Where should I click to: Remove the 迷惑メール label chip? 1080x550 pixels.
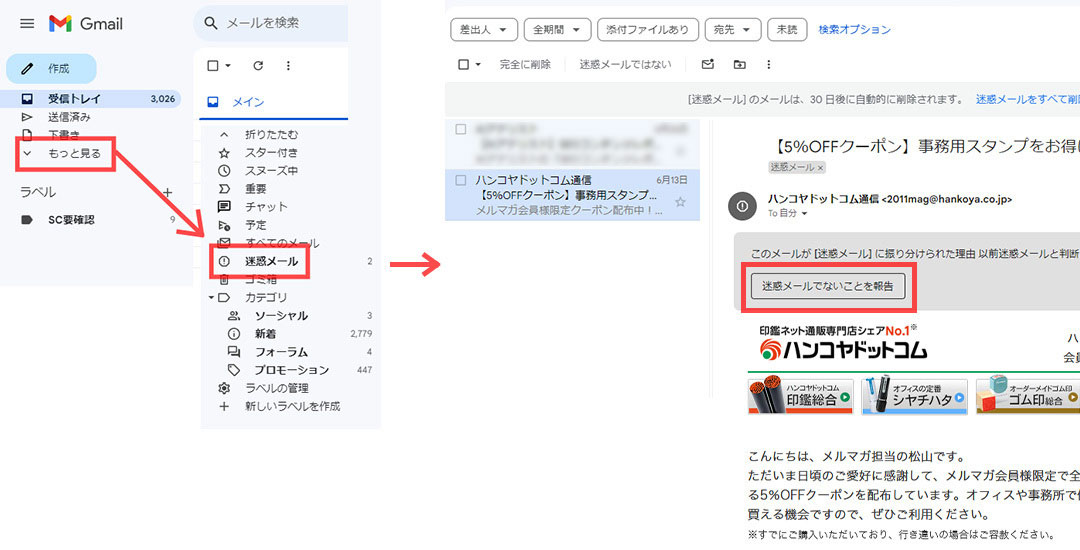821,167
